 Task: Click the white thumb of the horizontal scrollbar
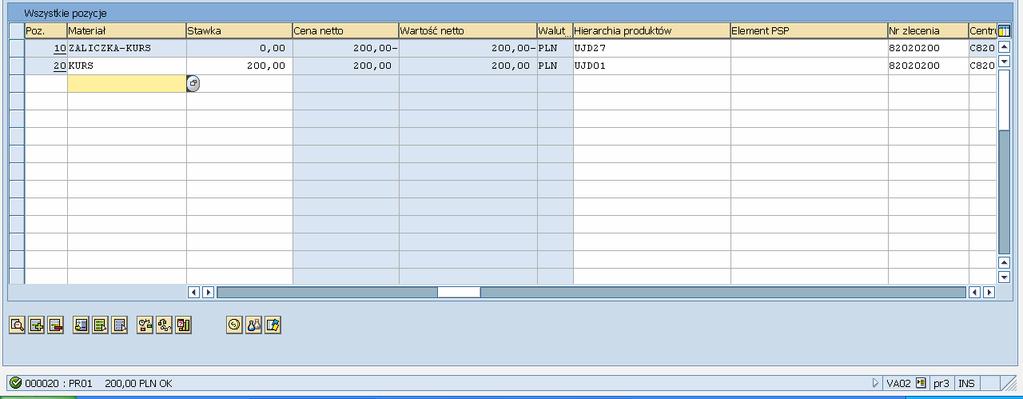(x=459, y=293)
